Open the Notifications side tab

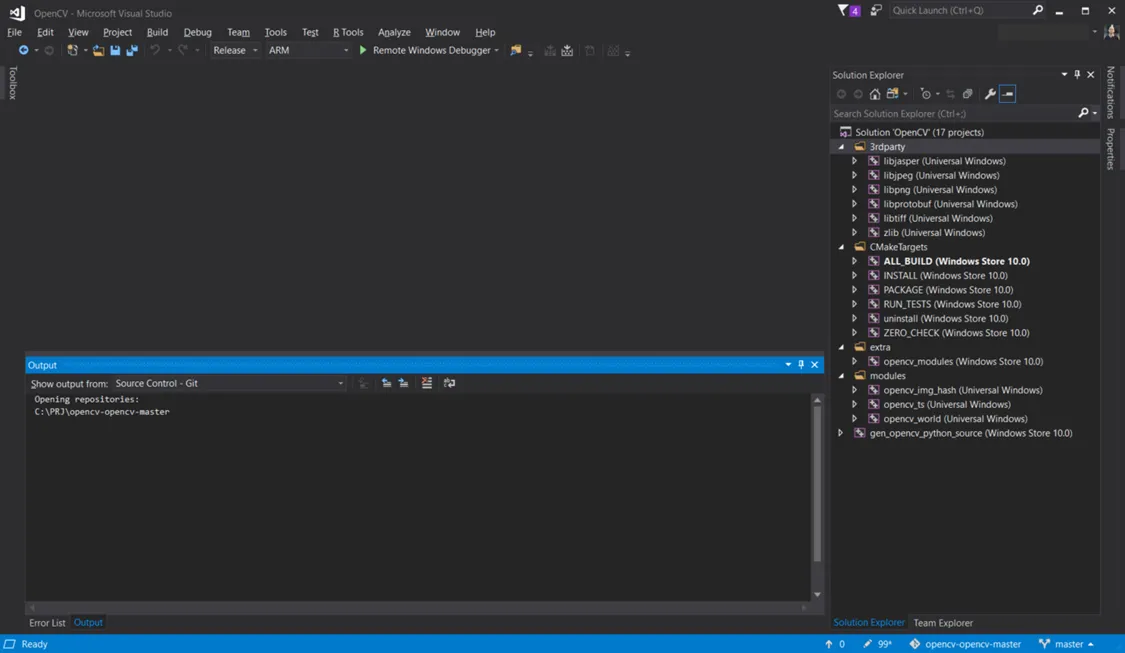(x=1111, y=92)
